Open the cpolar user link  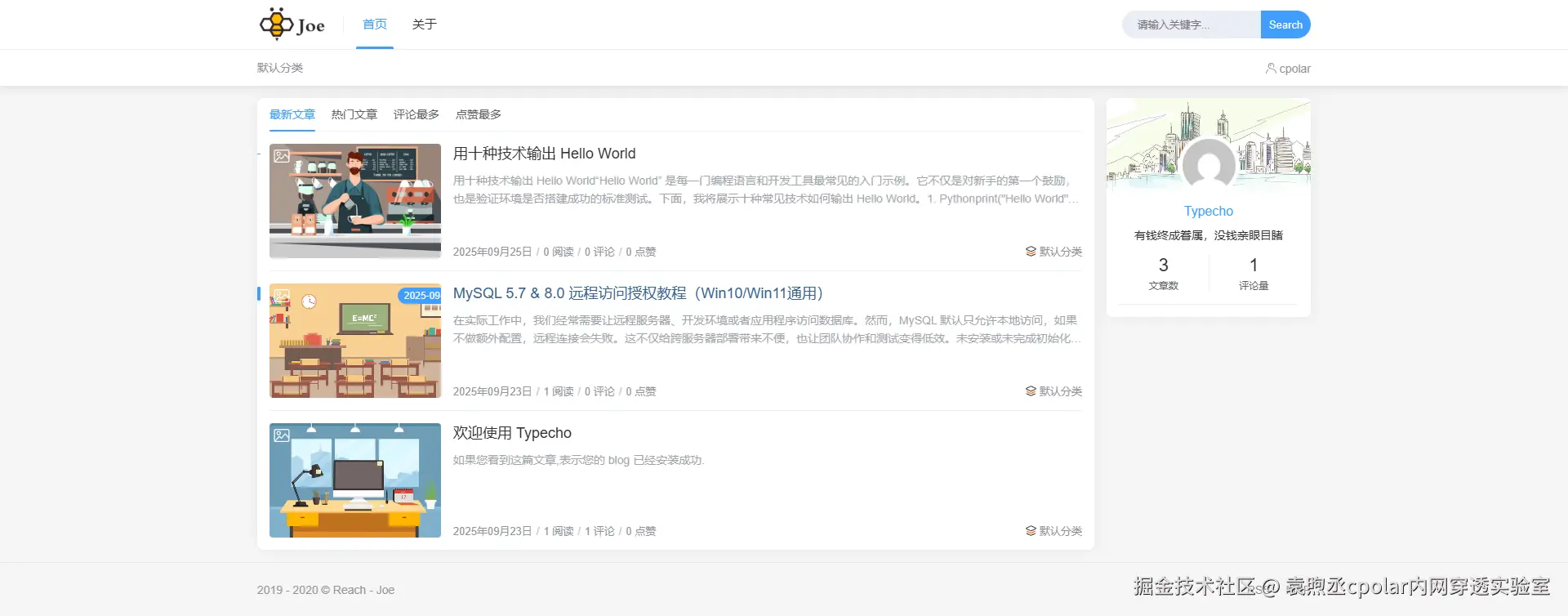(x=1294, y=69)
